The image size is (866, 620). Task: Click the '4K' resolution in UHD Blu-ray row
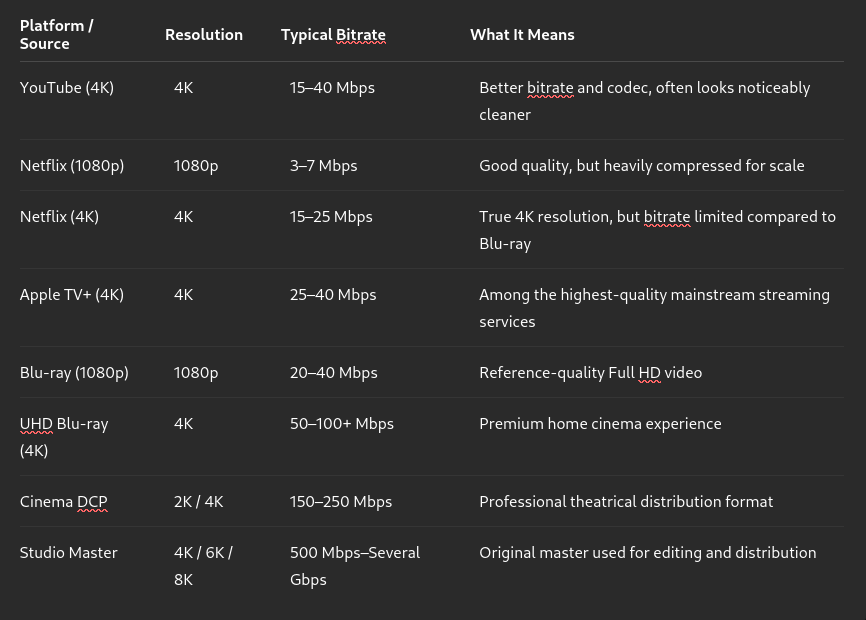[183, 424]
